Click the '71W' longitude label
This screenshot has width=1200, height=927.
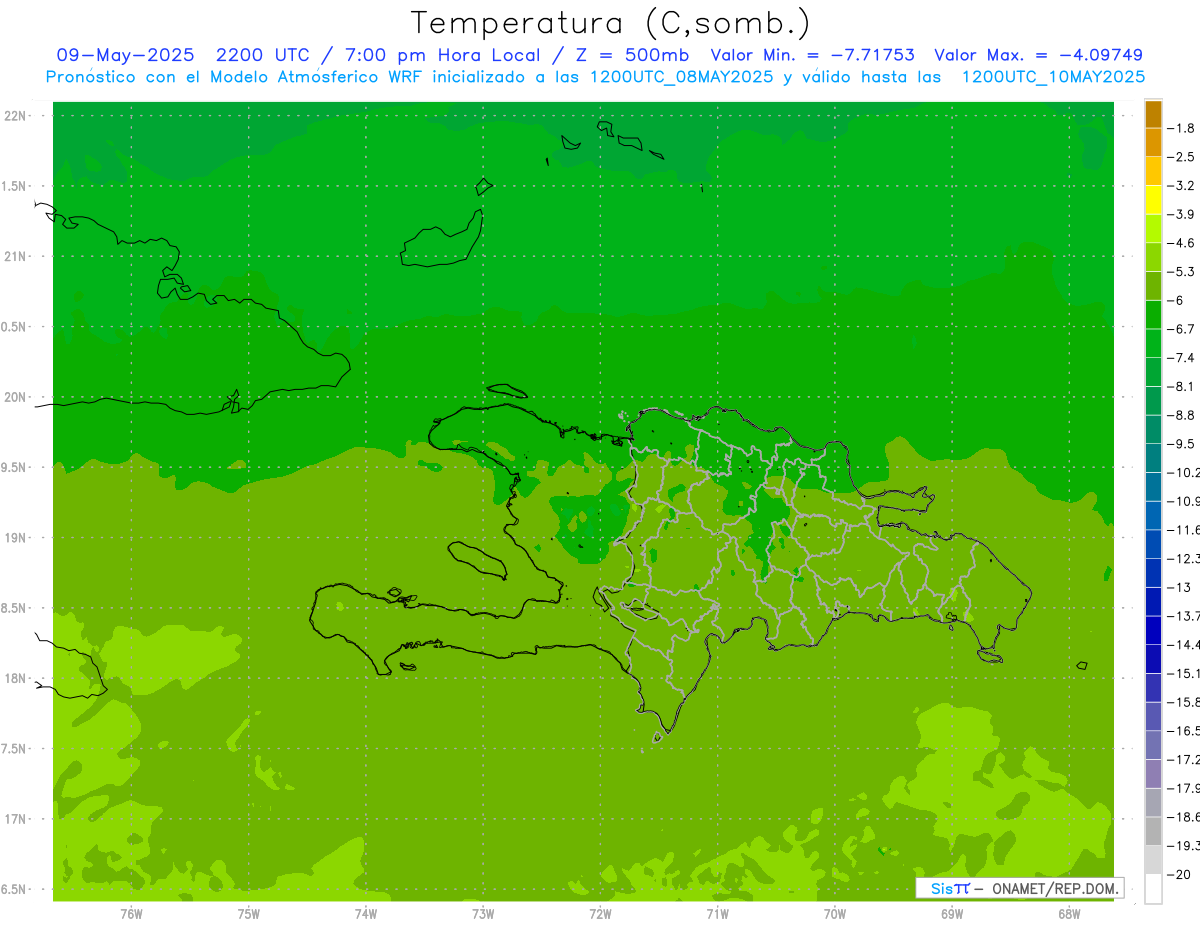point(718,914)
